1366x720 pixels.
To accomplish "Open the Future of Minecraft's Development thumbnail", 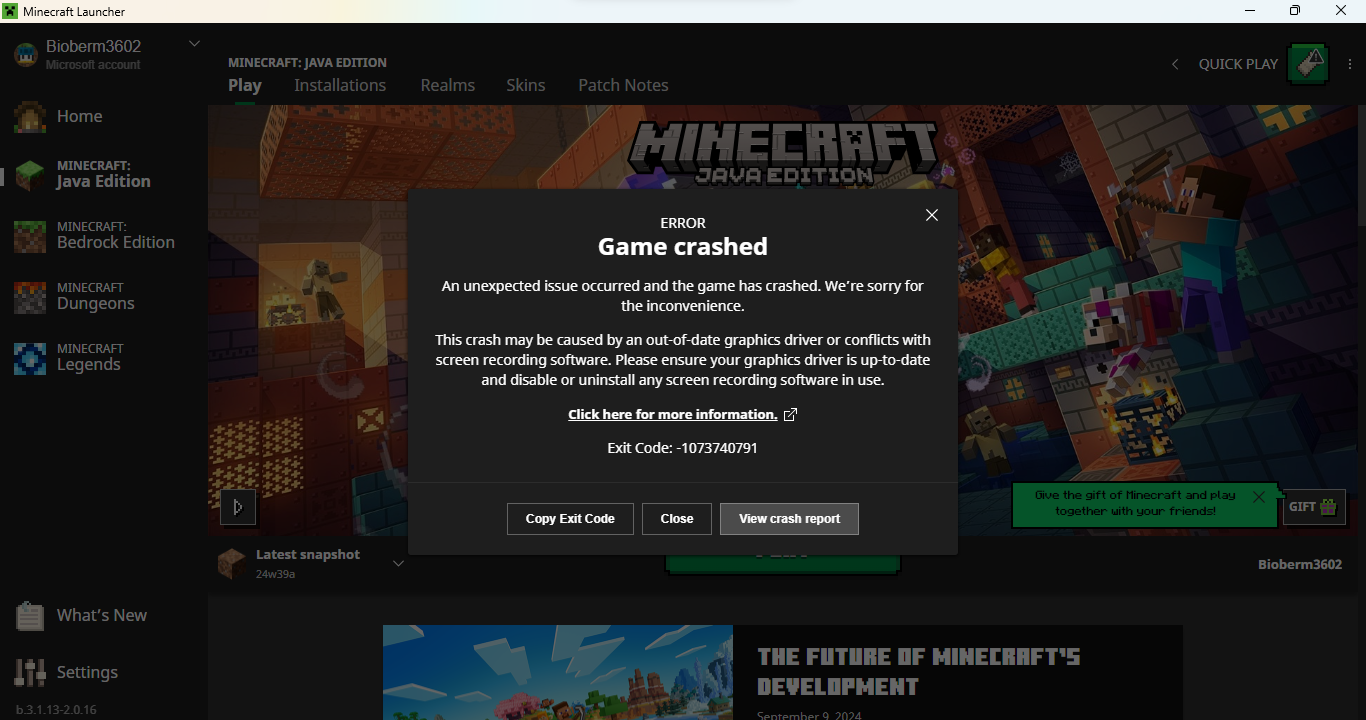I will 558,673.
